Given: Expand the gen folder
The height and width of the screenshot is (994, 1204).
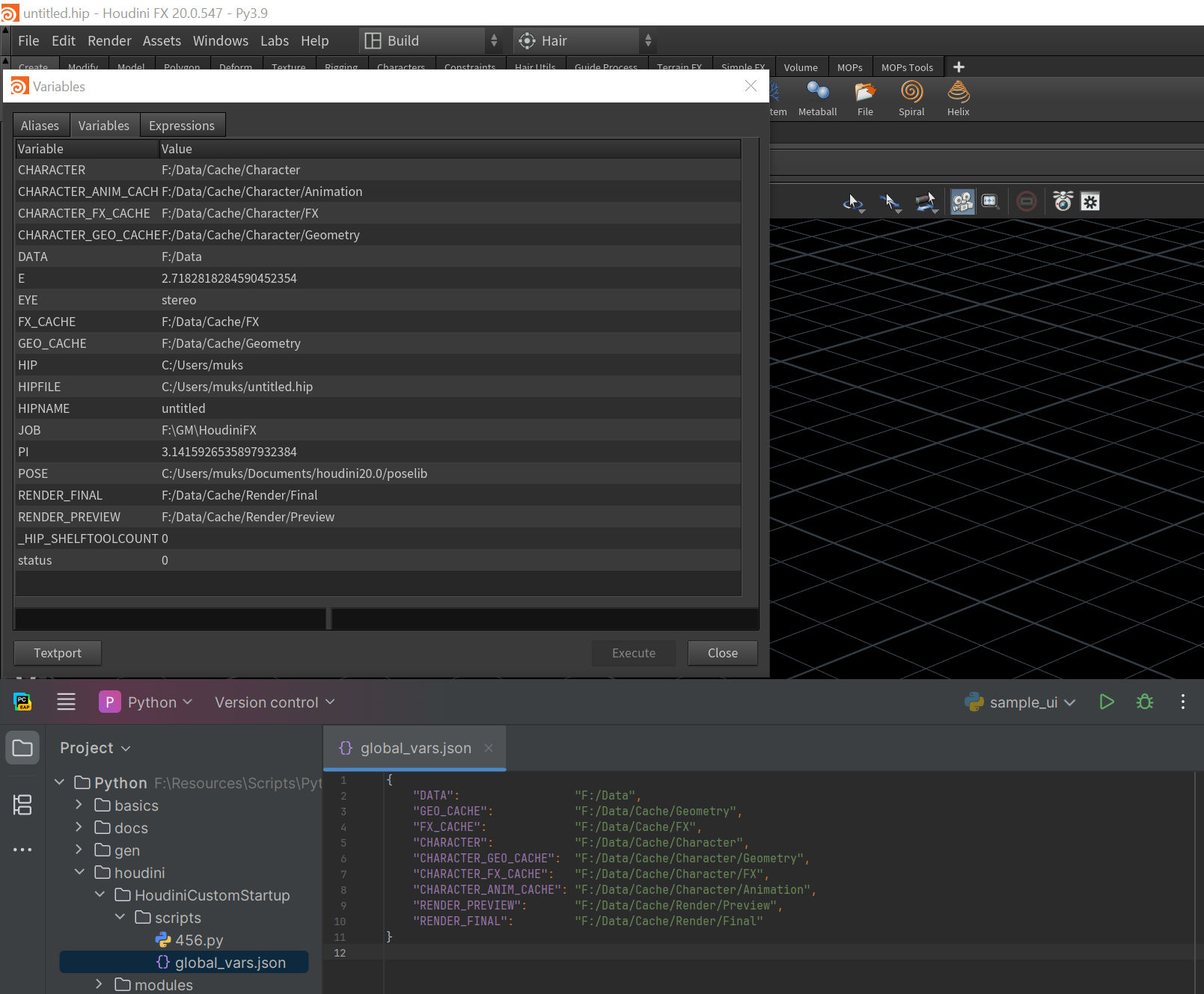Looking at the screenshot, I should point(79,850).
